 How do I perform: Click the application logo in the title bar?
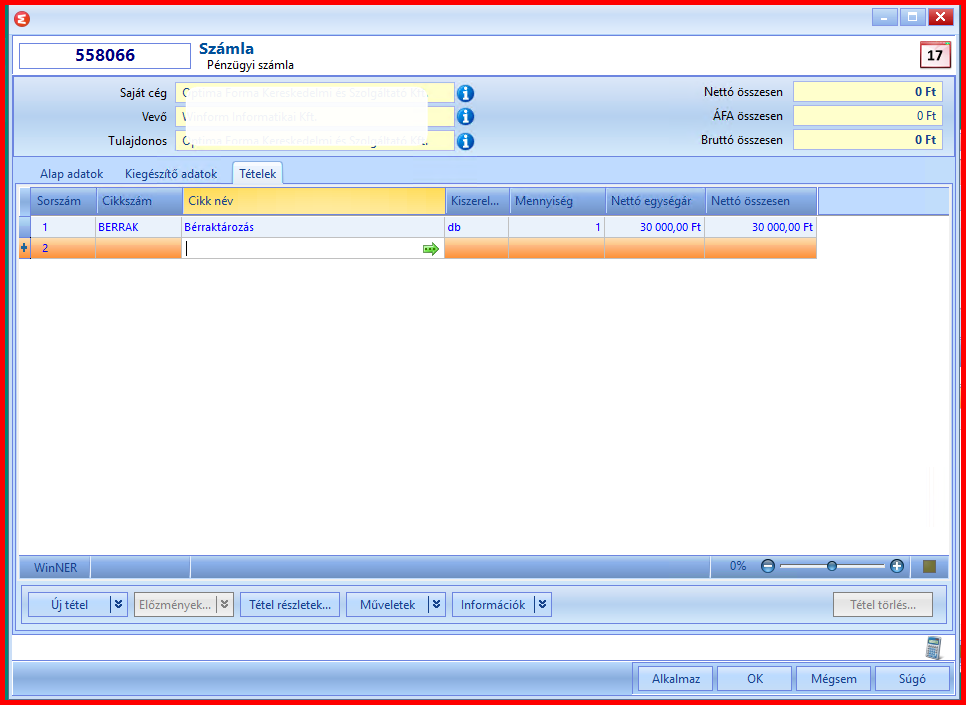(x=22, y=18)
